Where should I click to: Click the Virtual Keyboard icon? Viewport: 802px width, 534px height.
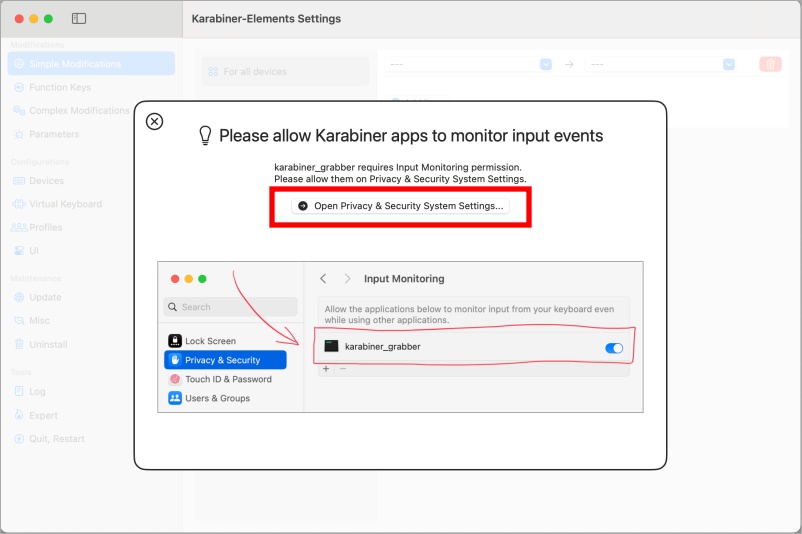tap(19, 204)
